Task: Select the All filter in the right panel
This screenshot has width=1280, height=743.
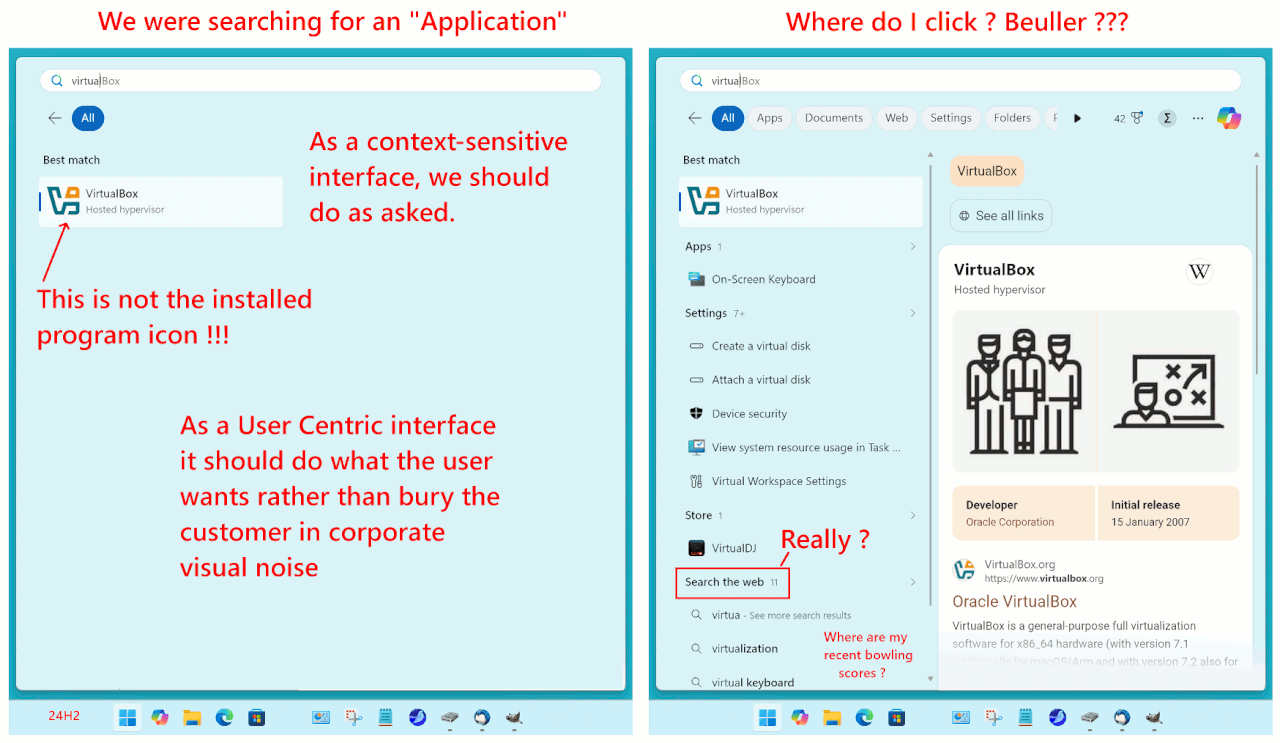Action: click(728, 118)
